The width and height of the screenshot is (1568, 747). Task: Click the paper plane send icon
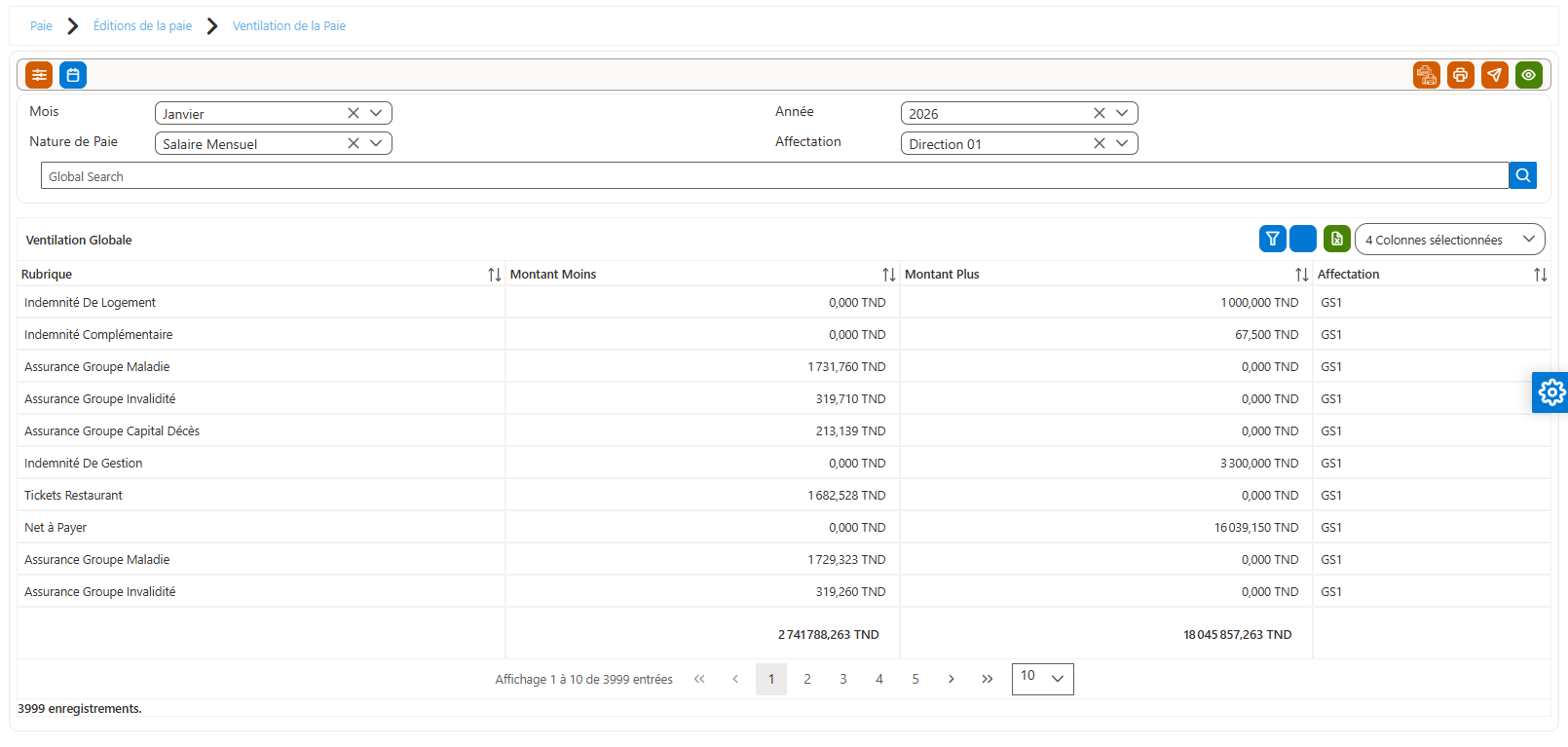[x=1495, y=75]
